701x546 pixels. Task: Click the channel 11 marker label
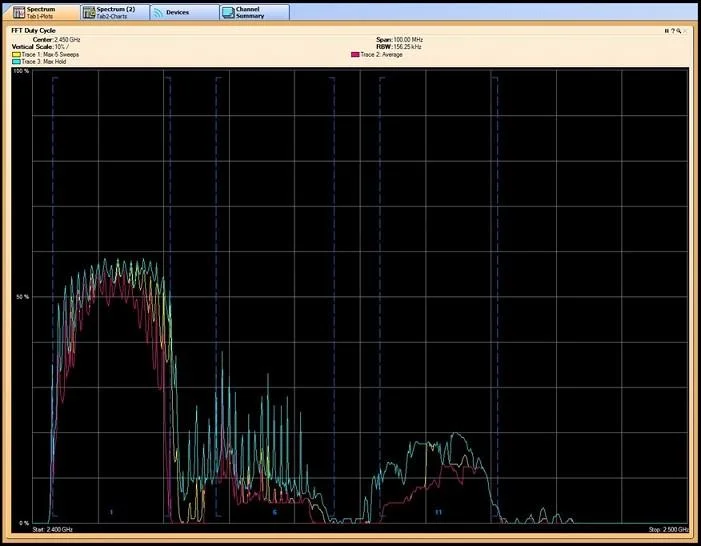pos(439,512)
